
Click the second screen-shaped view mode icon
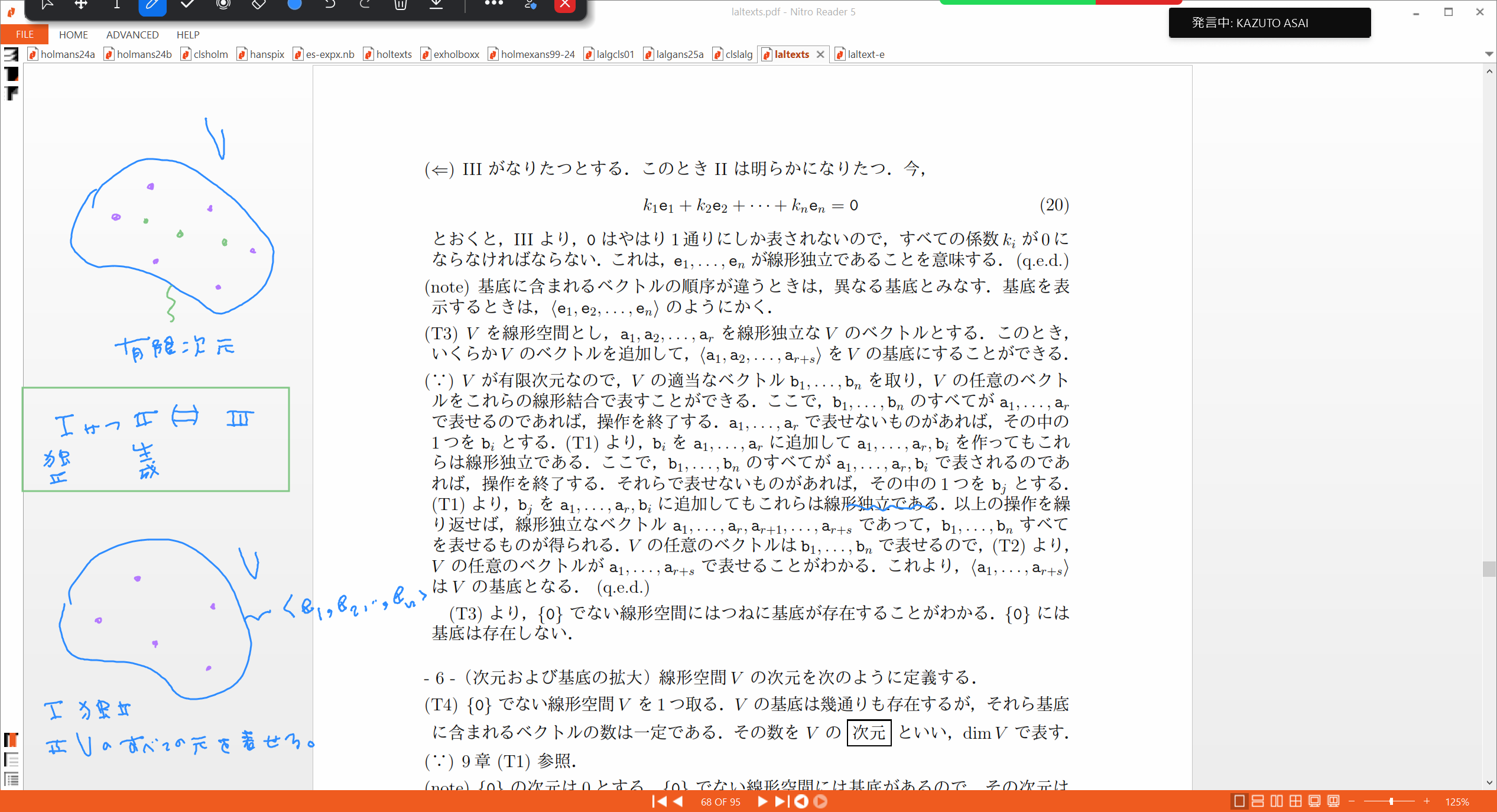coord(1333,801)
